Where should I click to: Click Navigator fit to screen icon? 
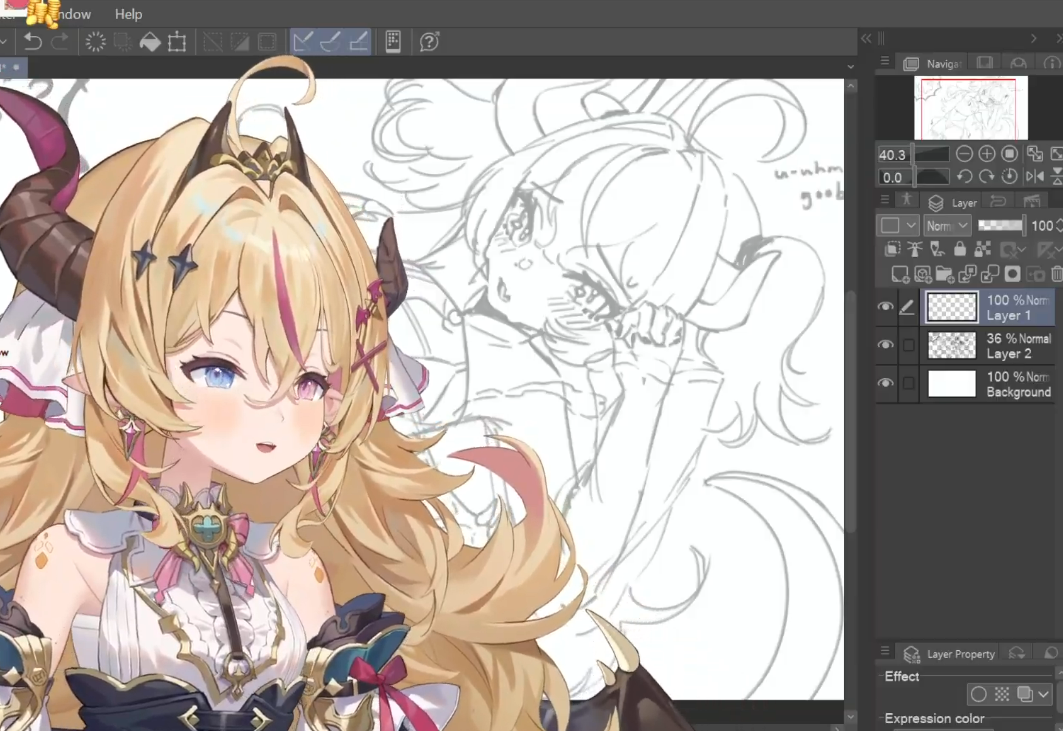click(x=1035, y=154)
